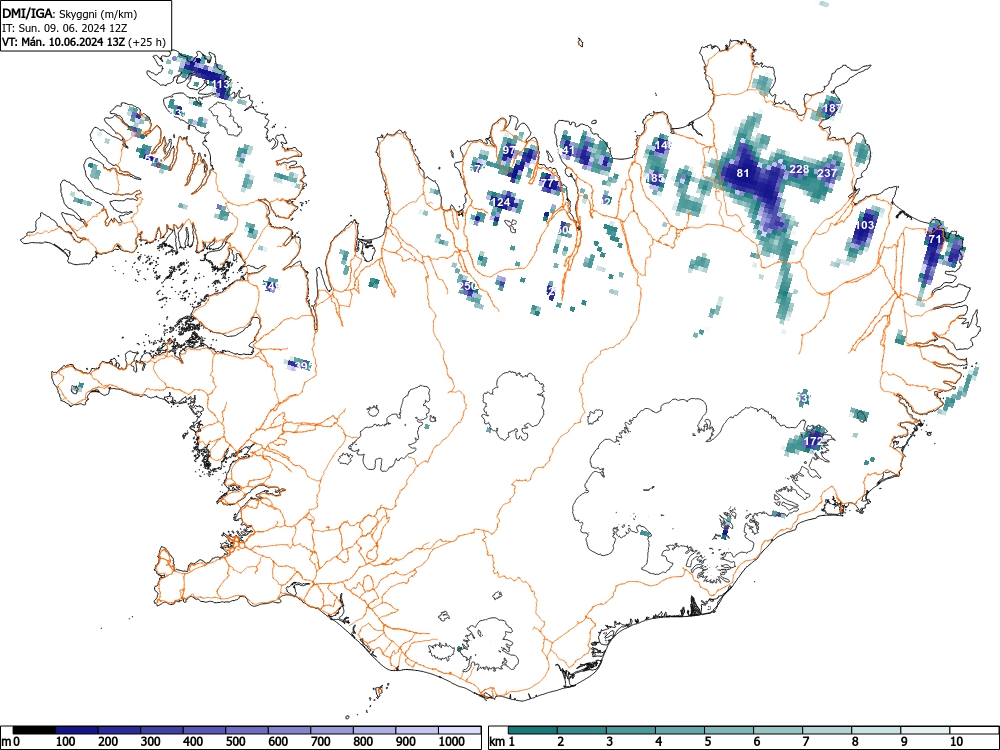
Task: Select the visibility value 187 on the map
Action: tap(832, 108)
